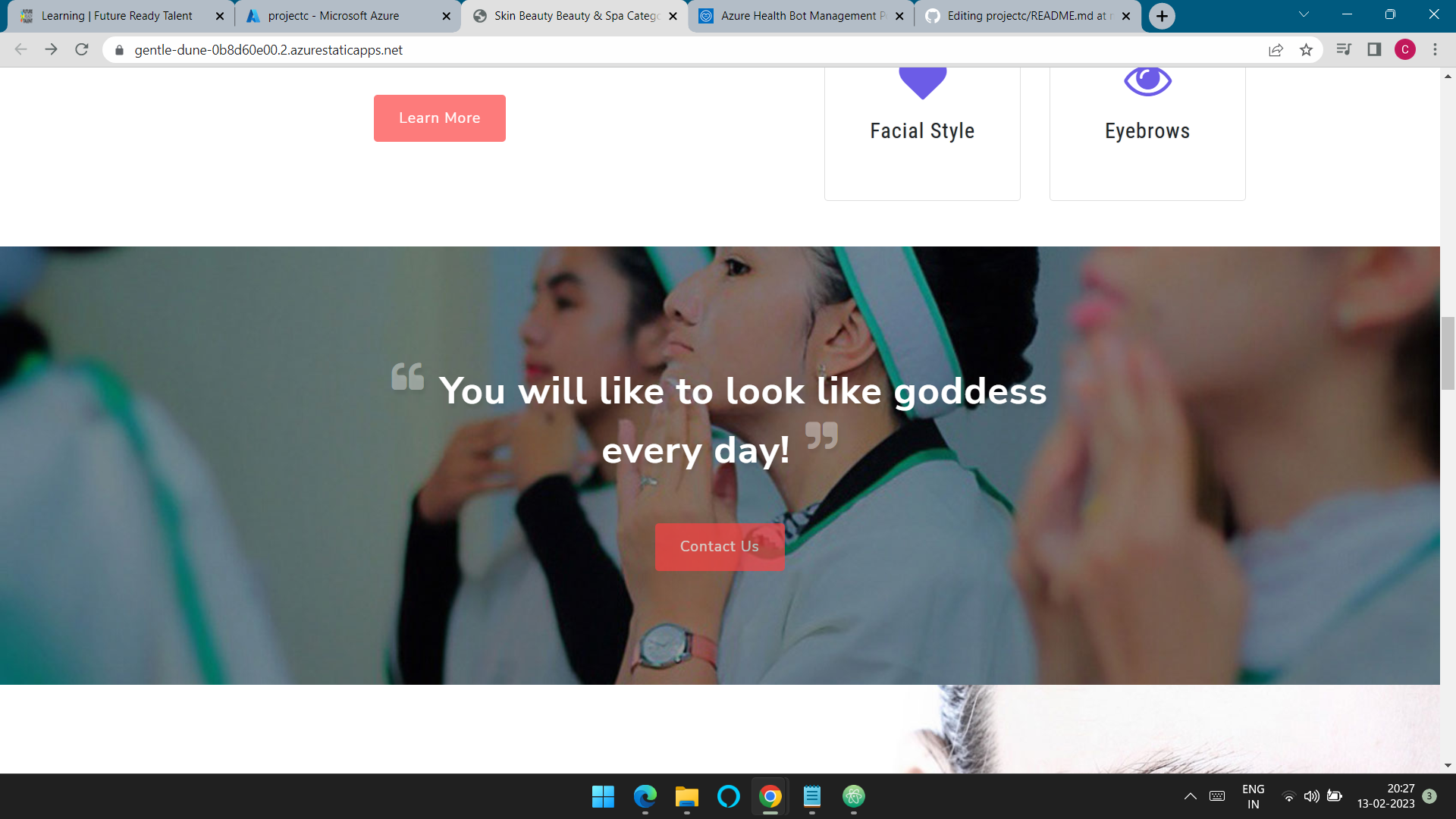Show hidden system tray icons
Viewport: 1456px width, 819px height.
(x=1190, y=796)
